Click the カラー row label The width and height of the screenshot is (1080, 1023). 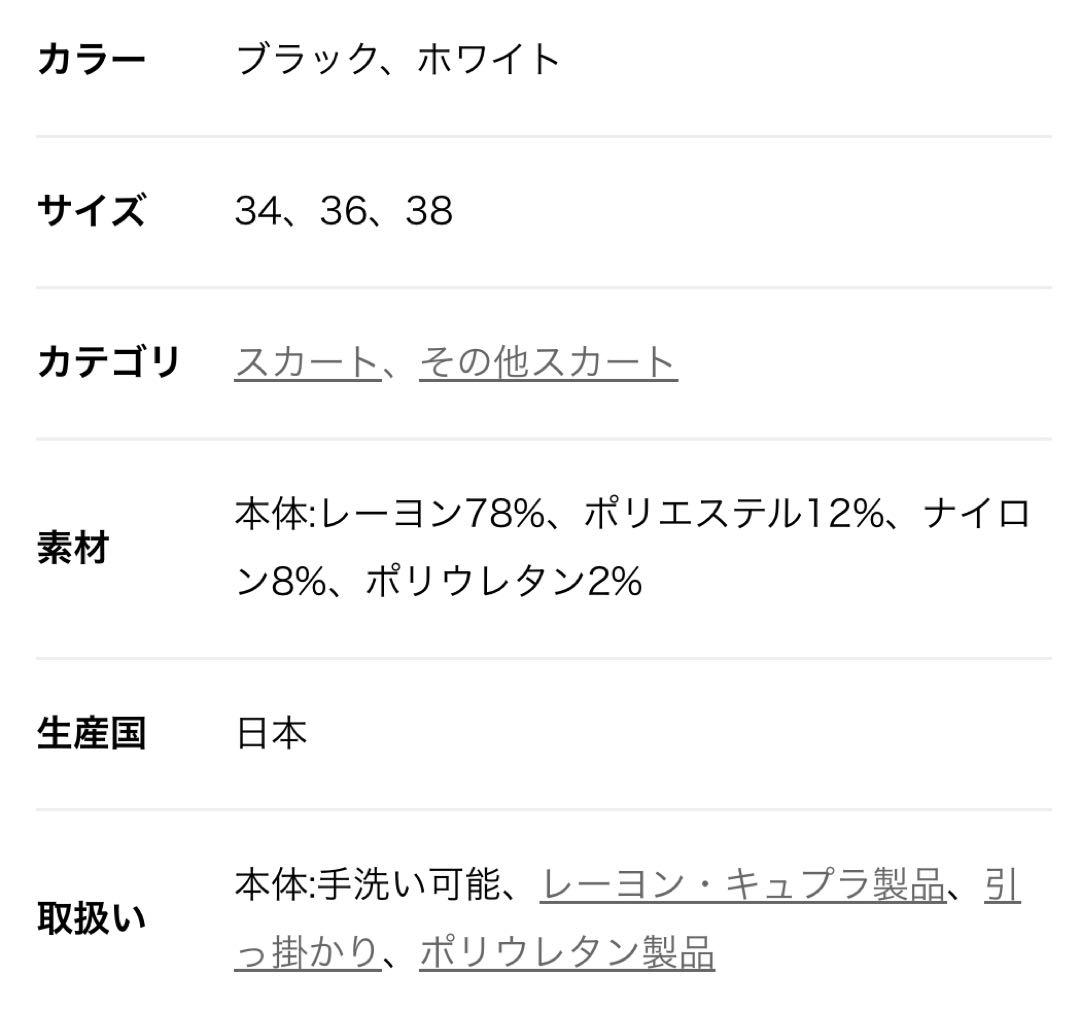click(92, 60)
